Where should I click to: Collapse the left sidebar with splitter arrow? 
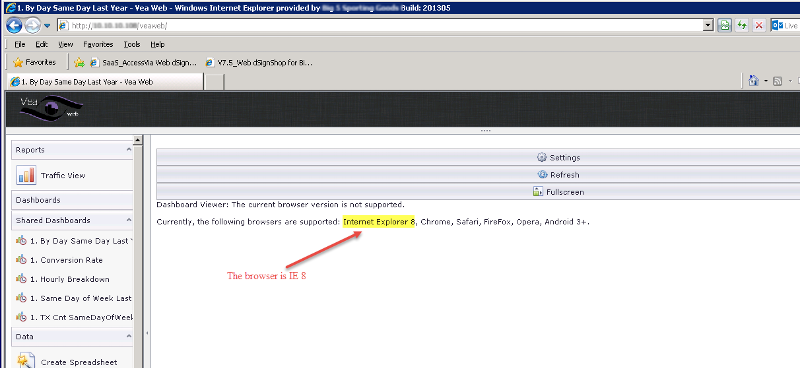[147, 333]
